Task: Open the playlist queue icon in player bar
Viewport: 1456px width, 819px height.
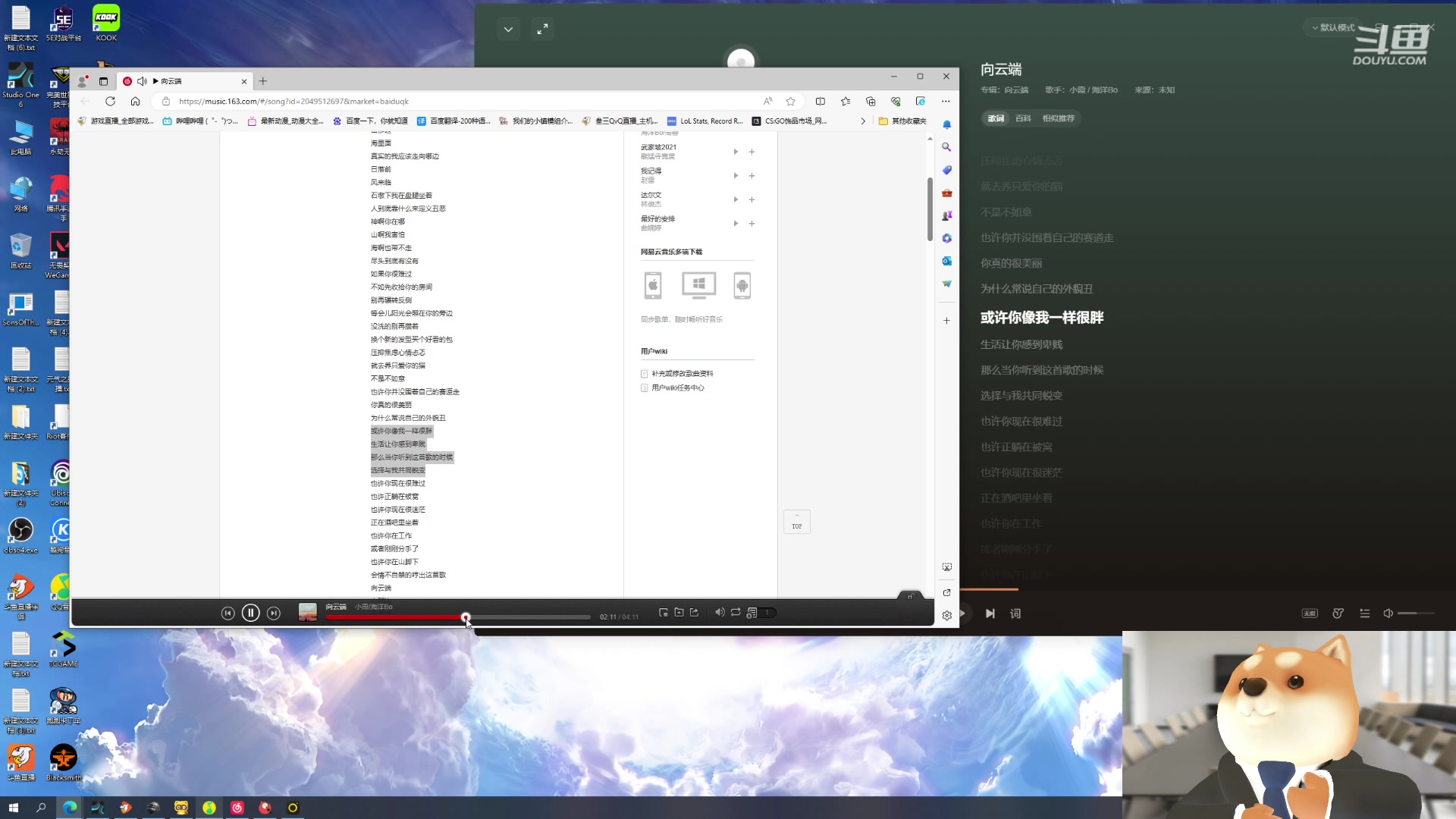Action: click(752, 612)
